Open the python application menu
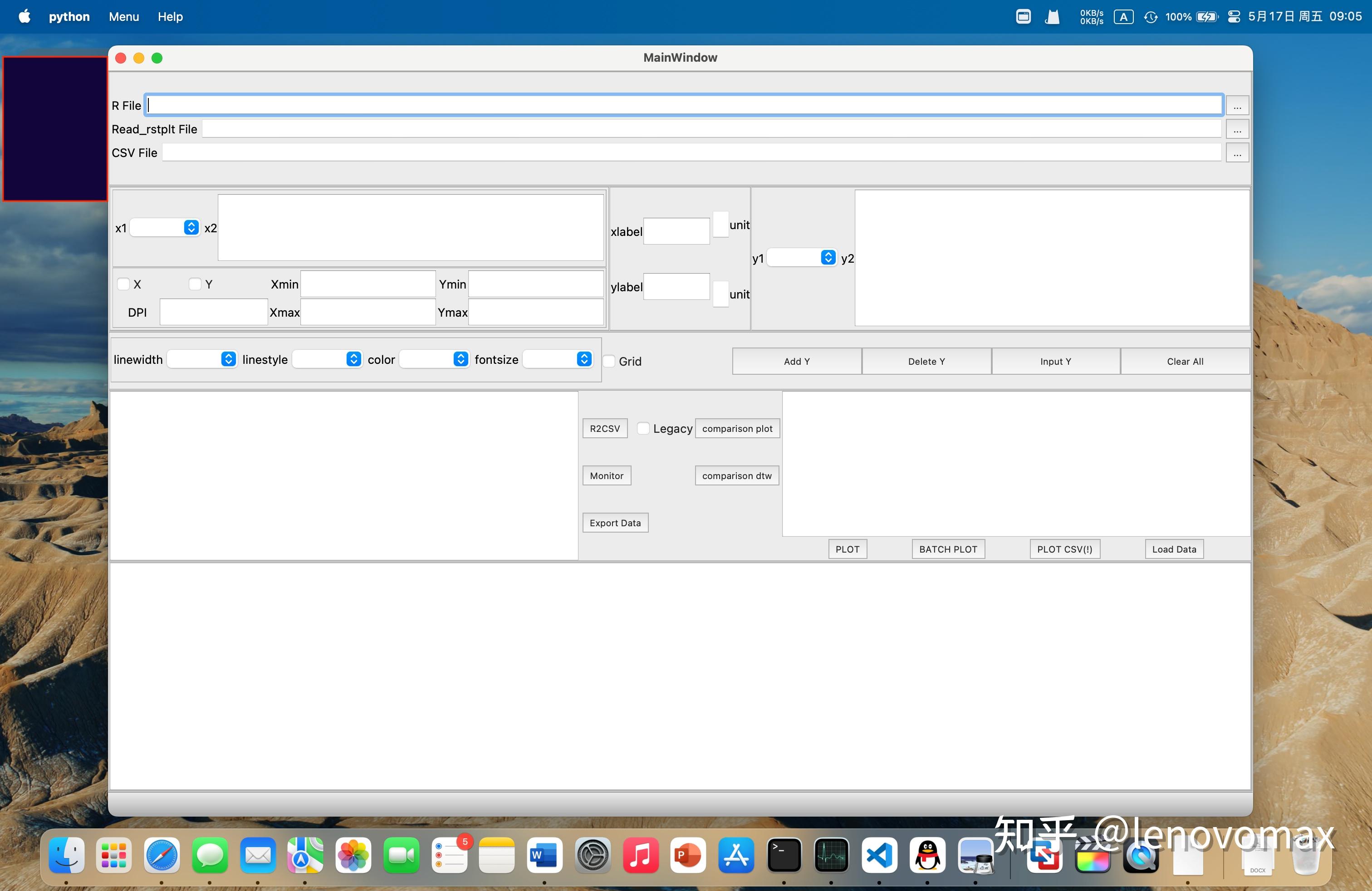This screenshot has height=891, width=1372. click(x=69, y=17)
